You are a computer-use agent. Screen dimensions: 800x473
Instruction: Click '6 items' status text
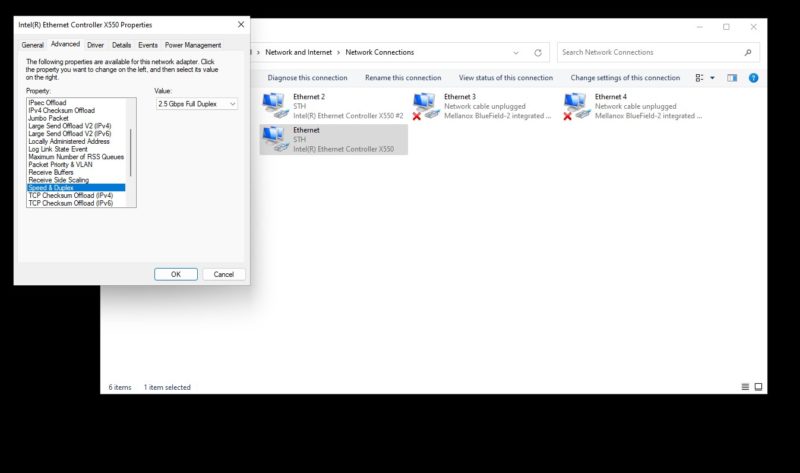pyautogui.click(x=119, y=387)
